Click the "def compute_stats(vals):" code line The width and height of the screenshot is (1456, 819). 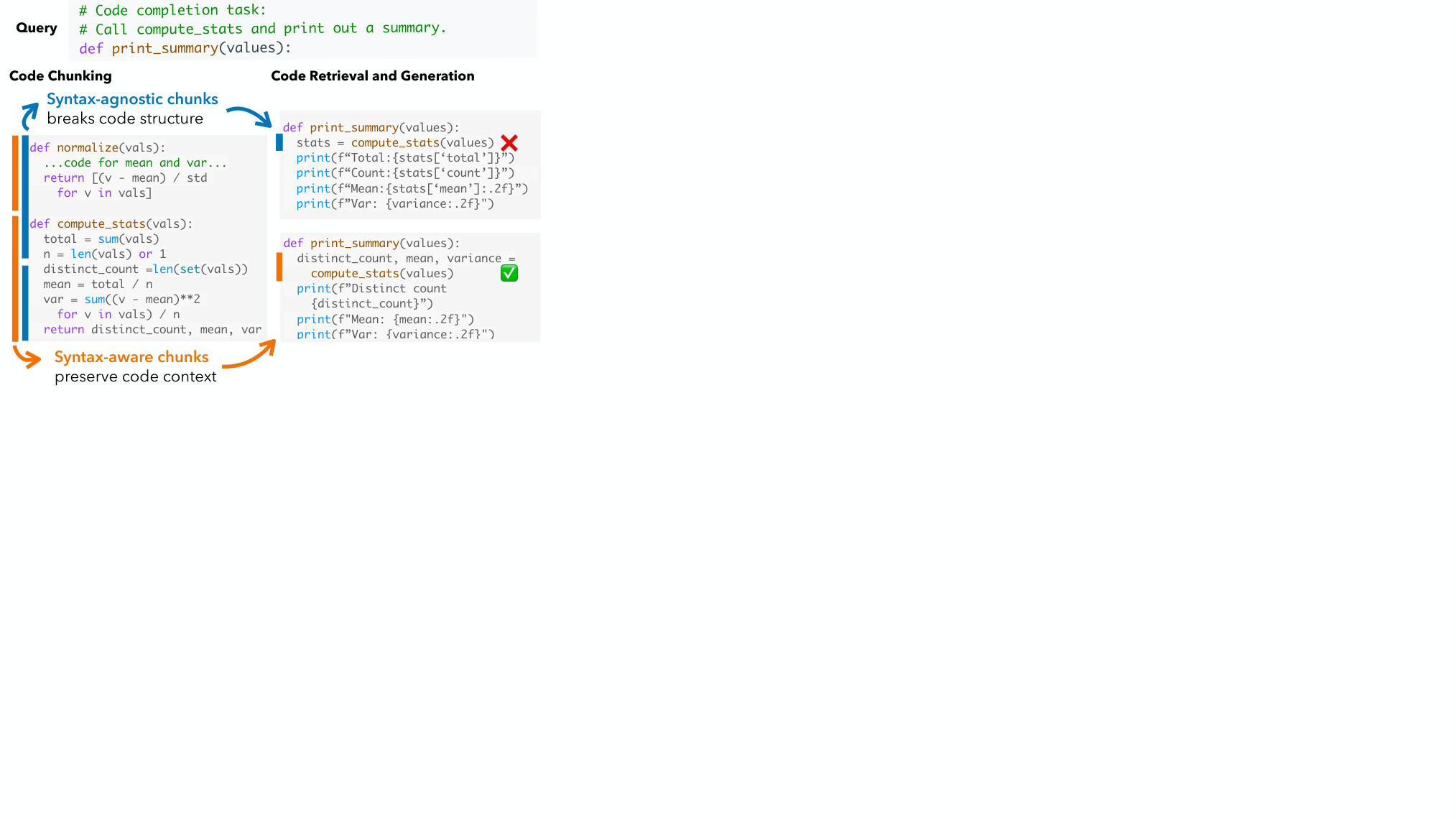click(x=111, y=223)
